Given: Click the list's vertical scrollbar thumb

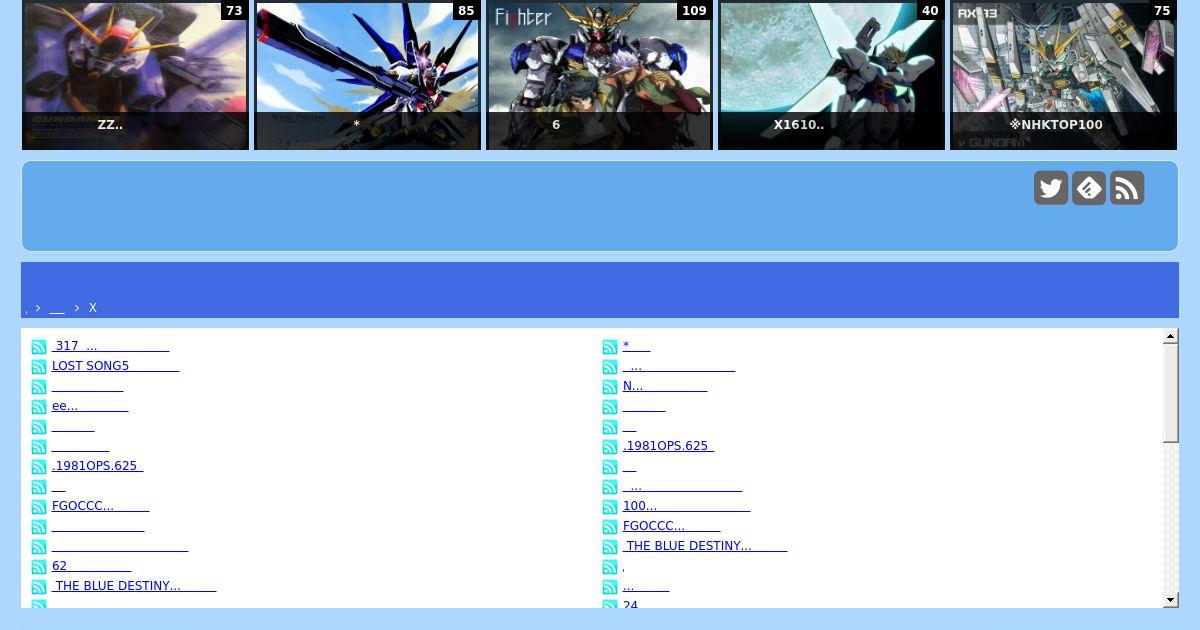Looking at the screenshot, I should 1171,394.
